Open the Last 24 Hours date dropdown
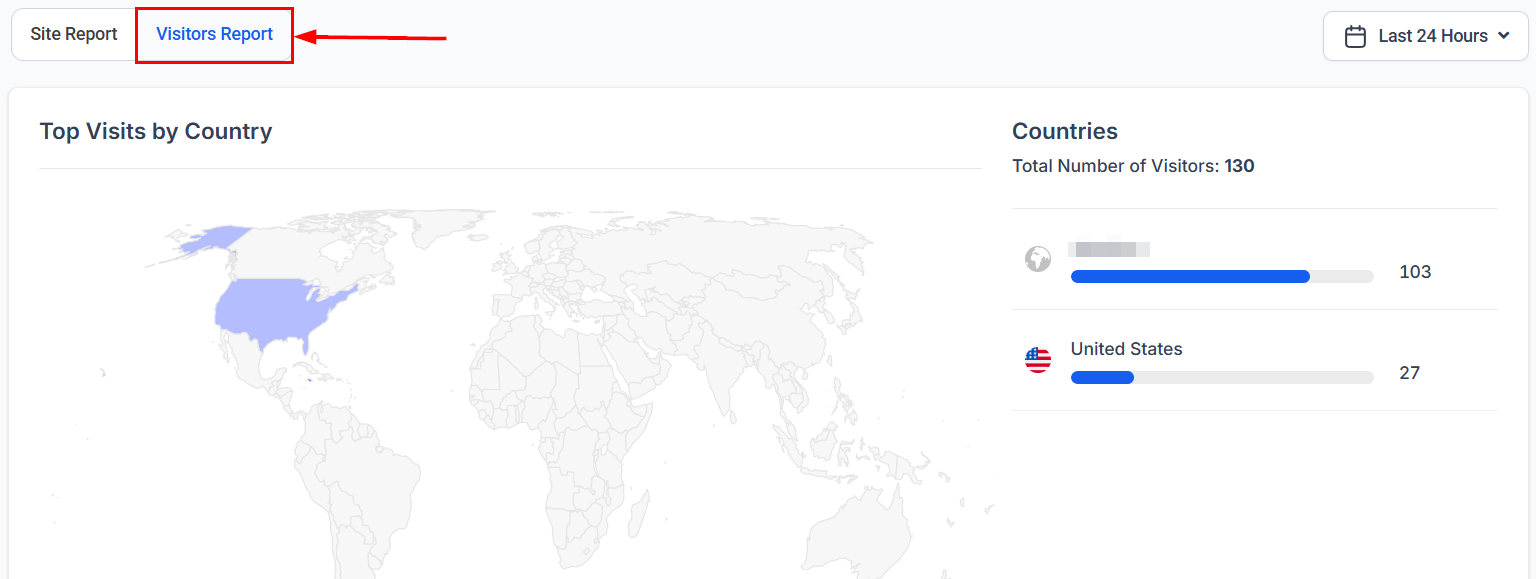 (1425, 36)
